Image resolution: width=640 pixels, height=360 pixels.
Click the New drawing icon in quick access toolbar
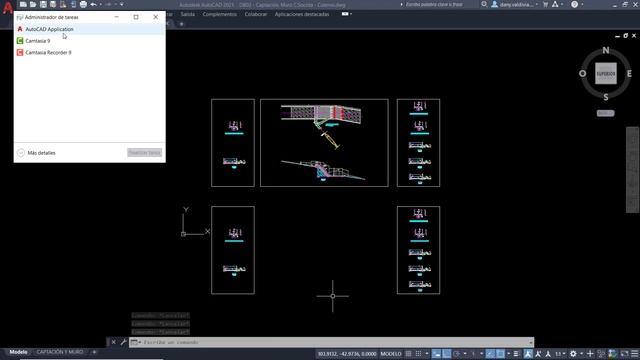[23, 4]
